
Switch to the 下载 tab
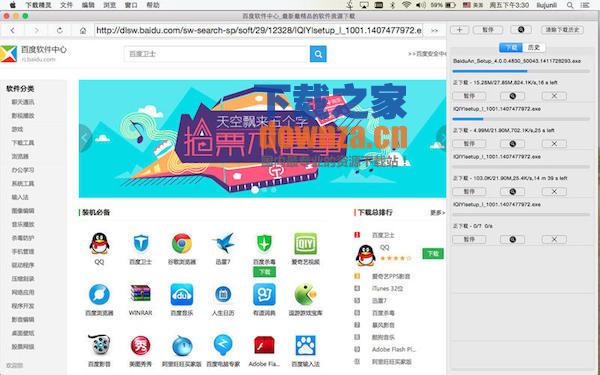coord(511,47)
